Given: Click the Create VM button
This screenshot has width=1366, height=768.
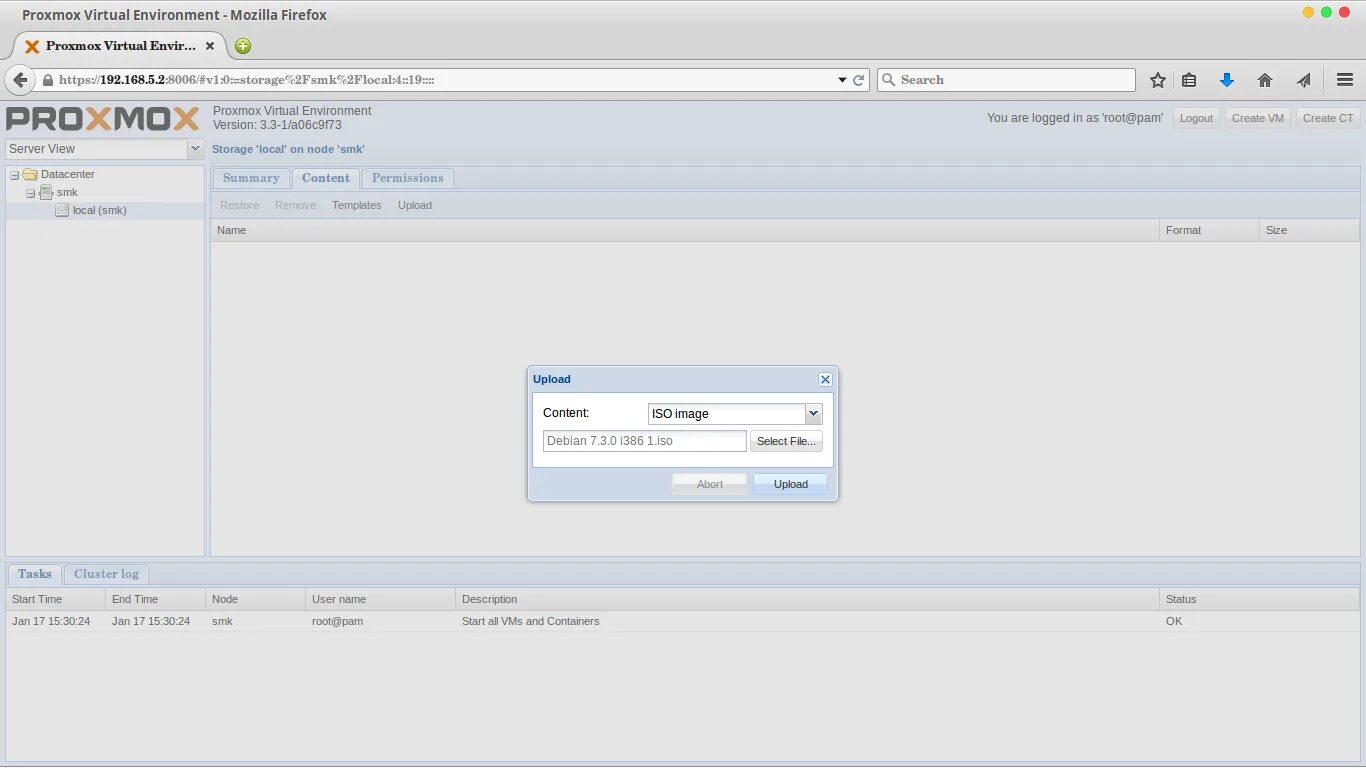Looking at the screenshot, I should coord(1258,118).
